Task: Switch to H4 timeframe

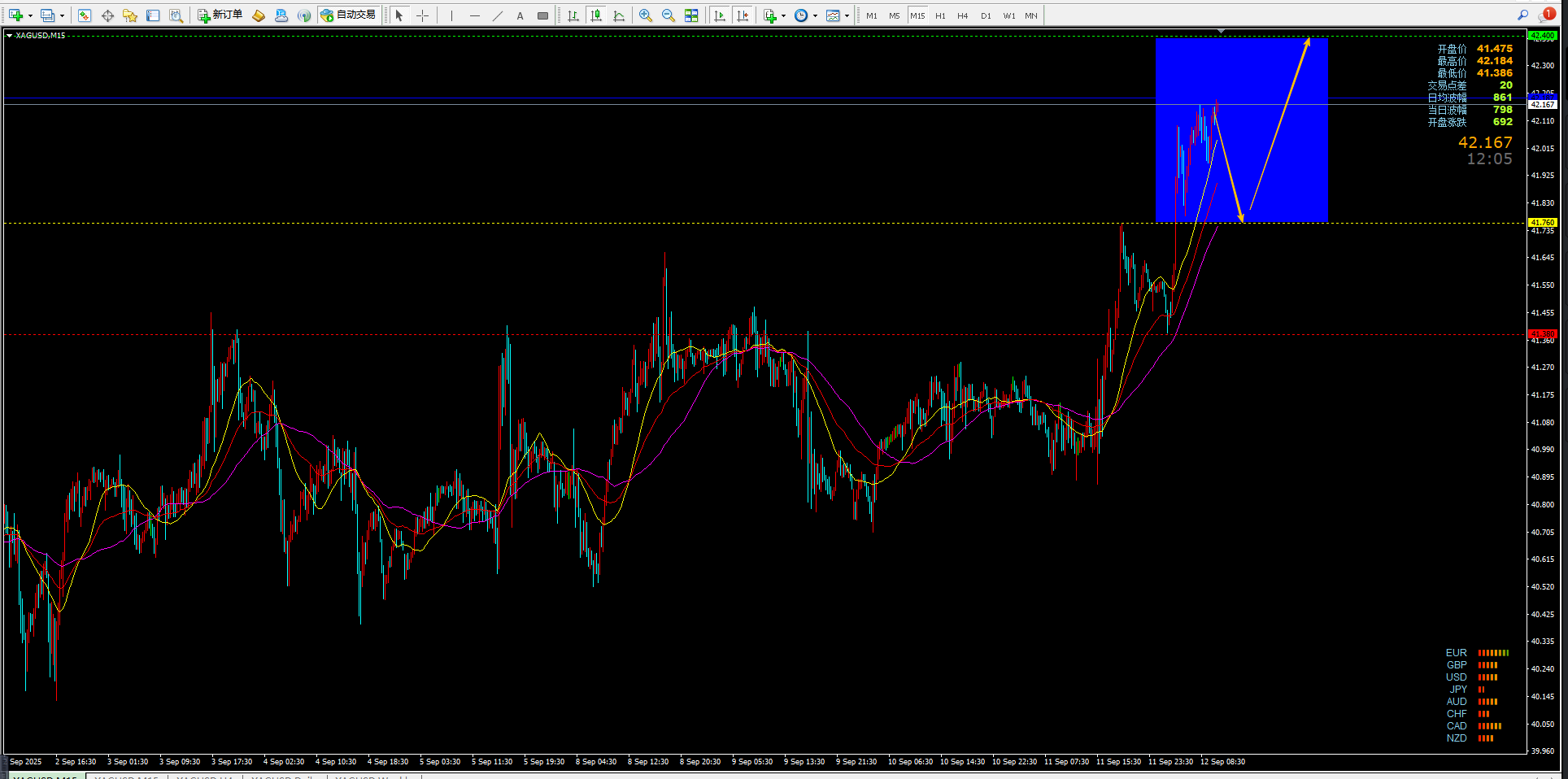Action: point(963,15)
